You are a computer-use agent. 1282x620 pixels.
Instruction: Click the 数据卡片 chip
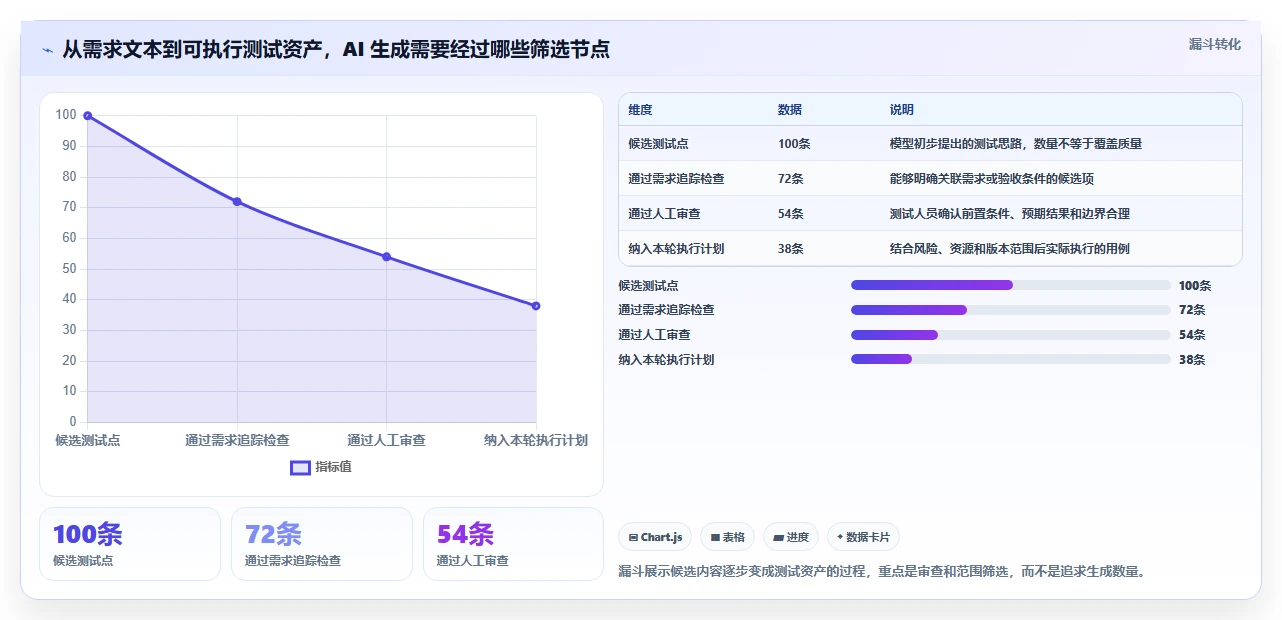[863, 537]
